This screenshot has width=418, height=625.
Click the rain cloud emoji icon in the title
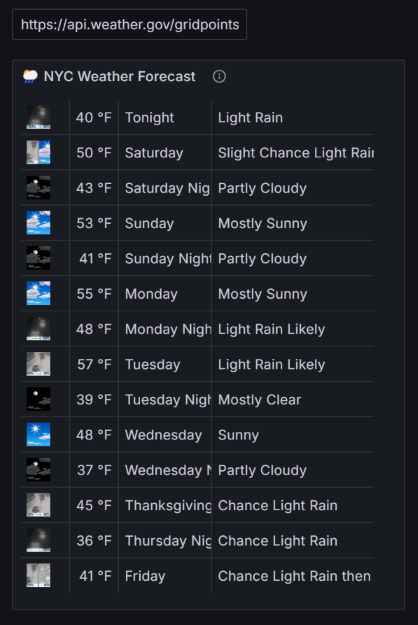click(30, 76)
